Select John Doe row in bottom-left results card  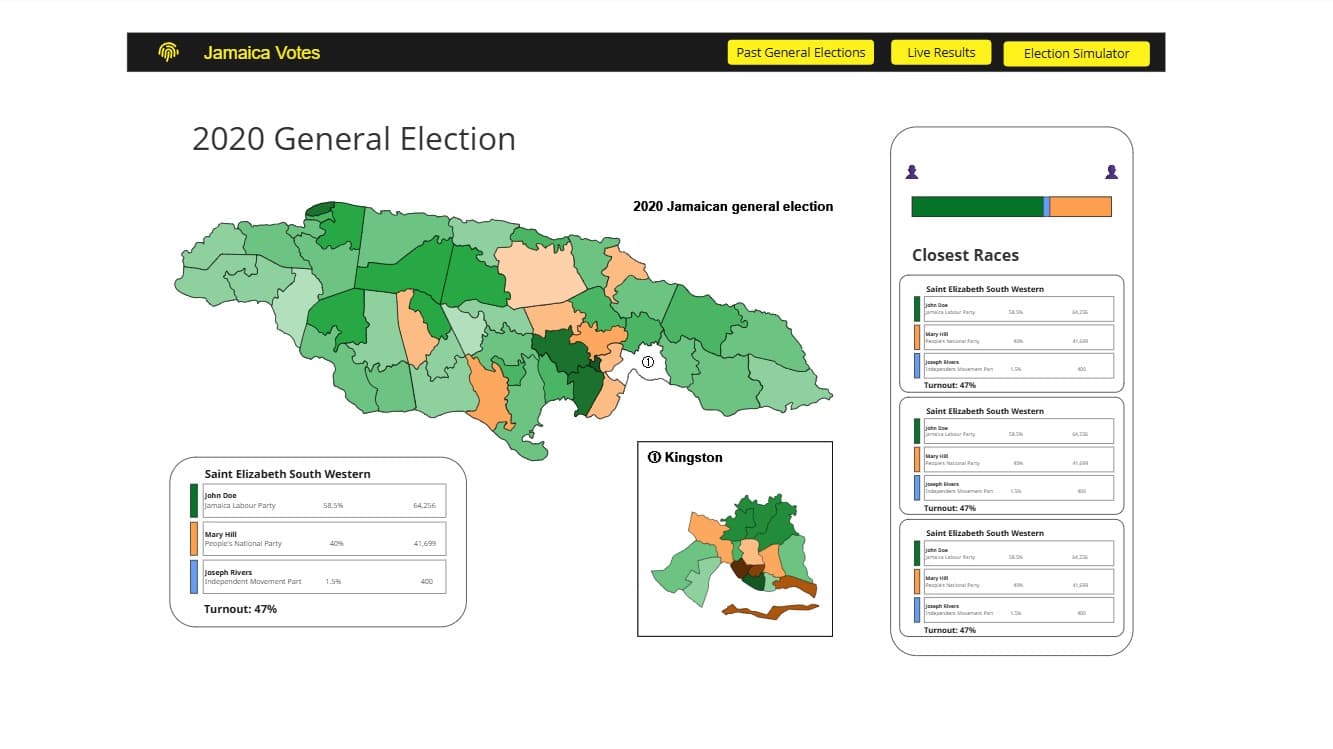[324, 500]
